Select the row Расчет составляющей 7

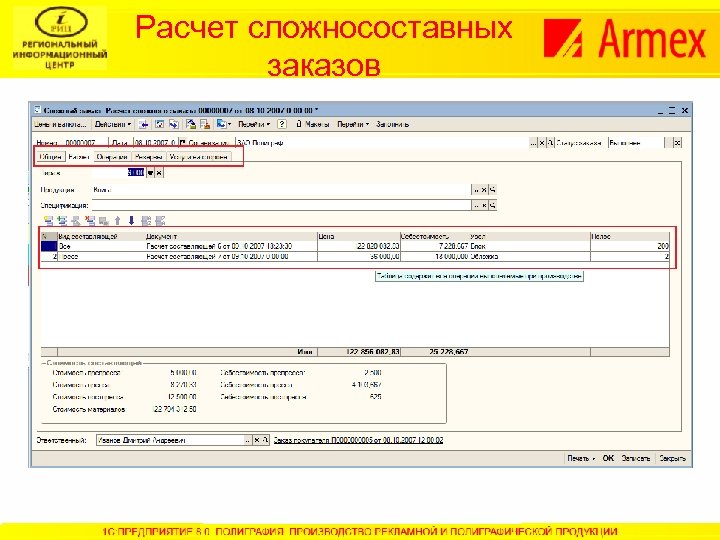[x=355, y=256]
